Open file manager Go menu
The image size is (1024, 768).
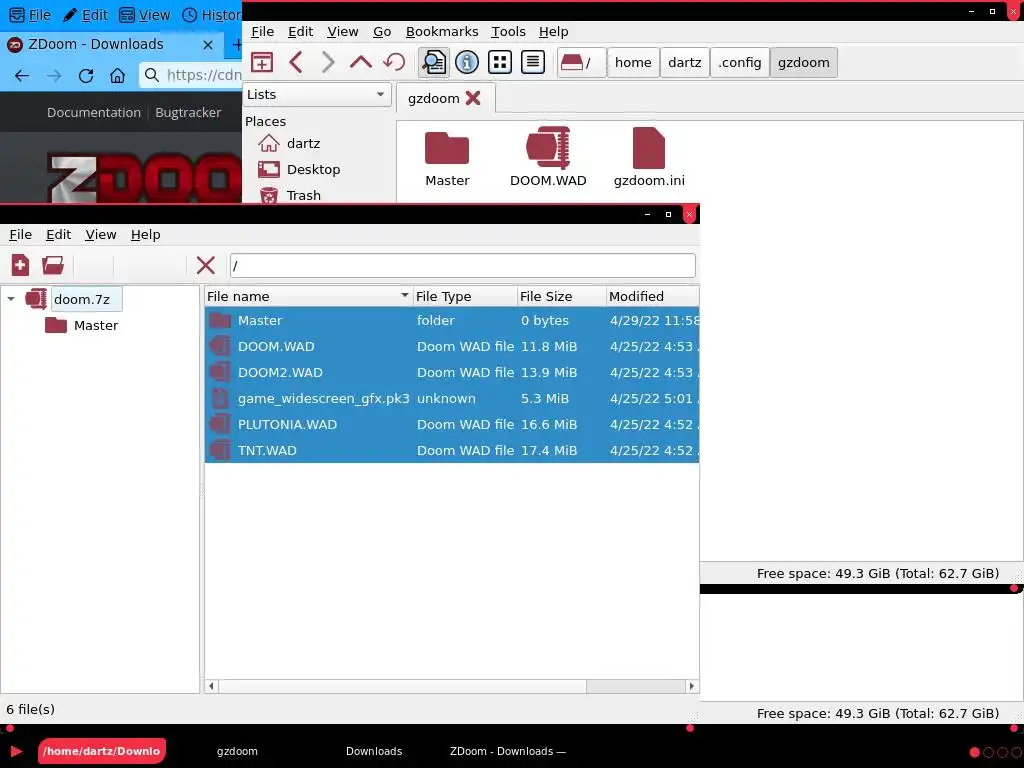pos(382,31)
